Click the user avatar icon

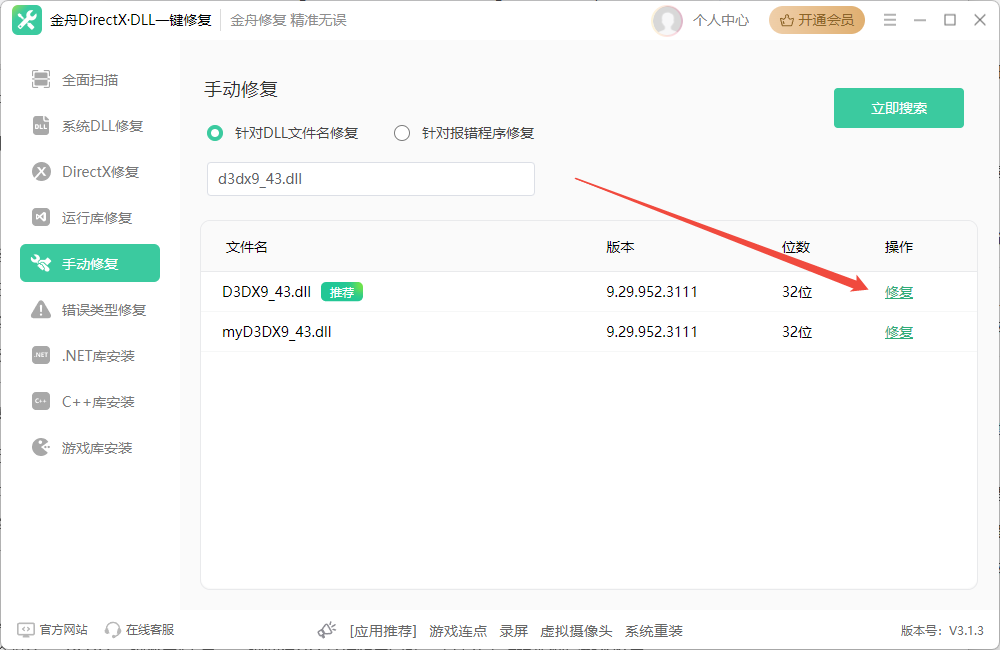pos(667,20)
